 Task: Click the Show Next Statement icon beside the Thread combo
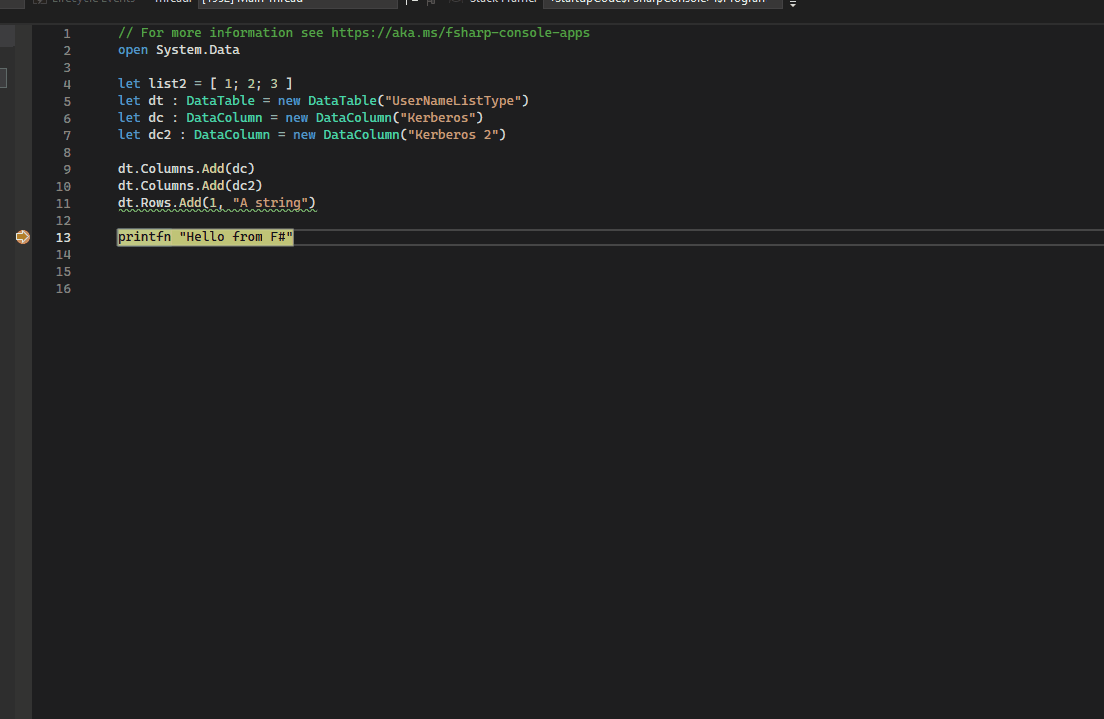coord(430,3)
